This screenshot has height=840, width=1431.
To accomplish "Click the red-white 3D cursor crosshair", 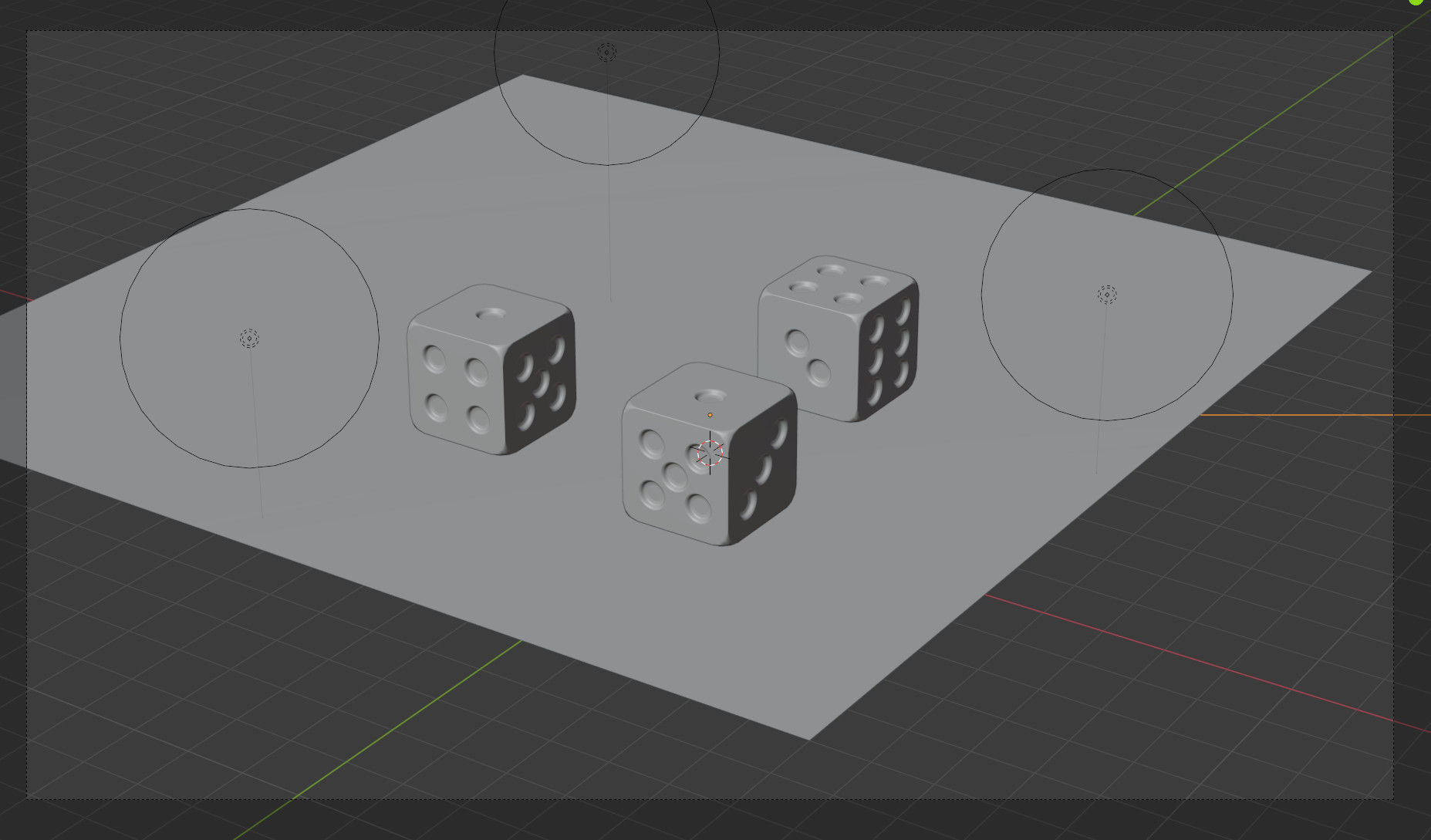I will click(710, 453).
